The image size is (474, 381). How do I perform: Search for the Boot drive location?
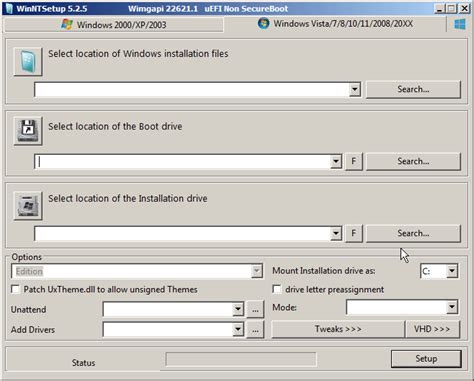pyautogui.click(x=413, y=161)
